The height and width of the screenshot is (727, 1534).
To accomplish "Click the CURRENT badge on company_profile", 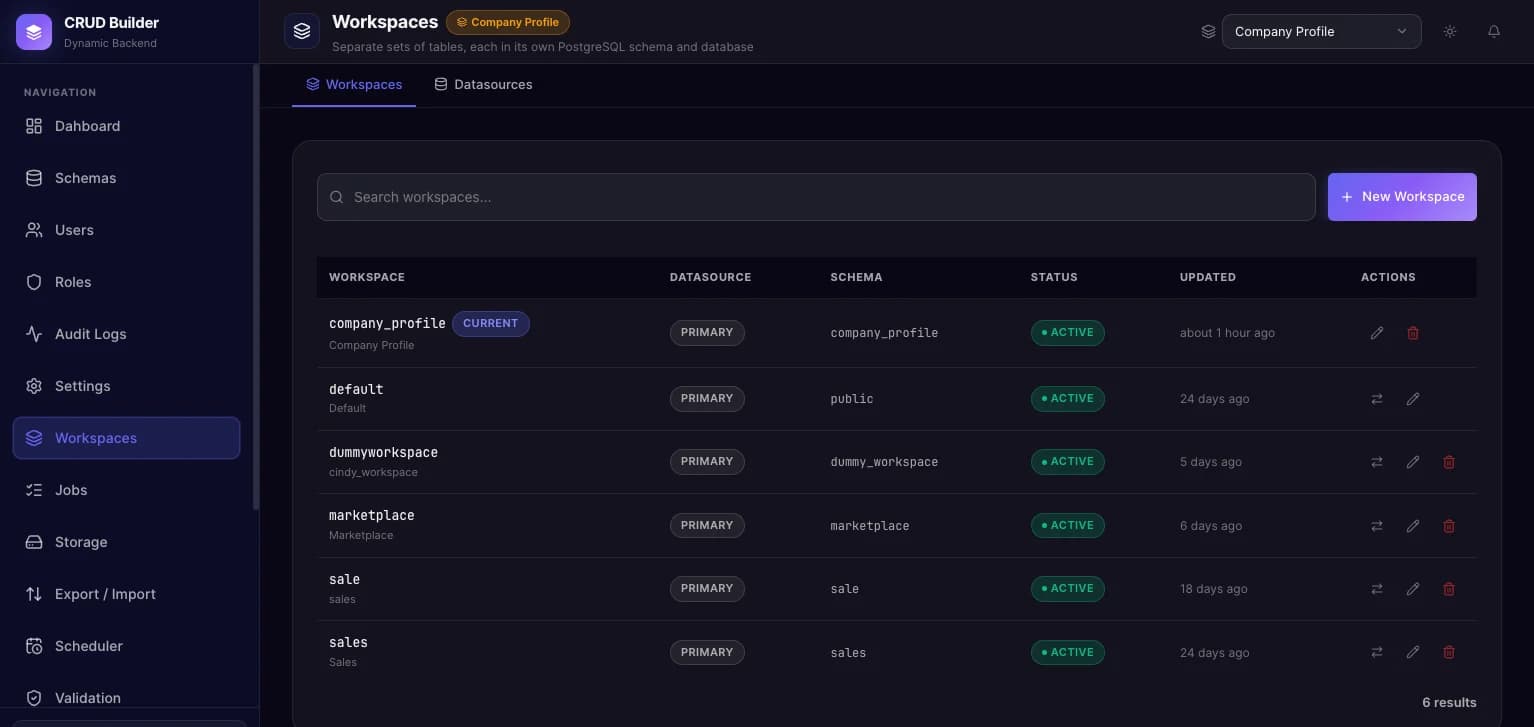I will pyautogui.click(x=491, y=324).
